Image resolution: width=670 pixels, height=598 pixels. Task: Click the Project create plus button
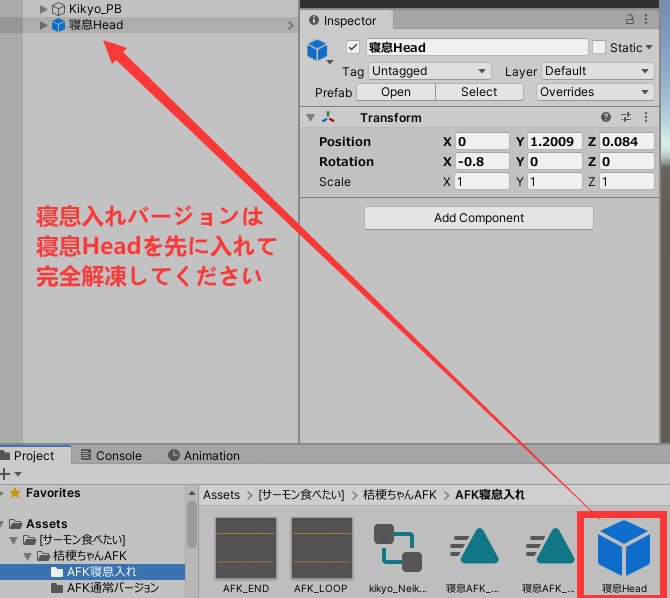pyautogui.click(x=6, y=474)
